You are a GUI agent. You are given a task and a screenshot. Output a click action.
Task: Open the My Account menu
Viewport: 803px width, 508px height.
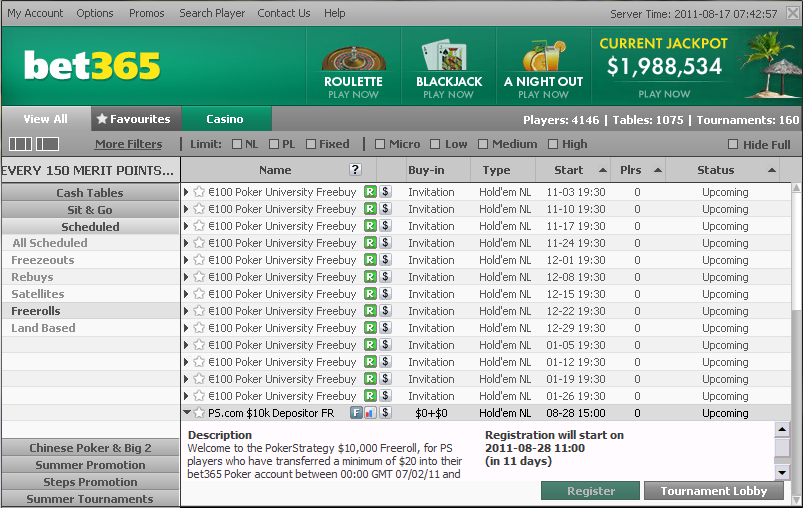[x=35, y=13]
